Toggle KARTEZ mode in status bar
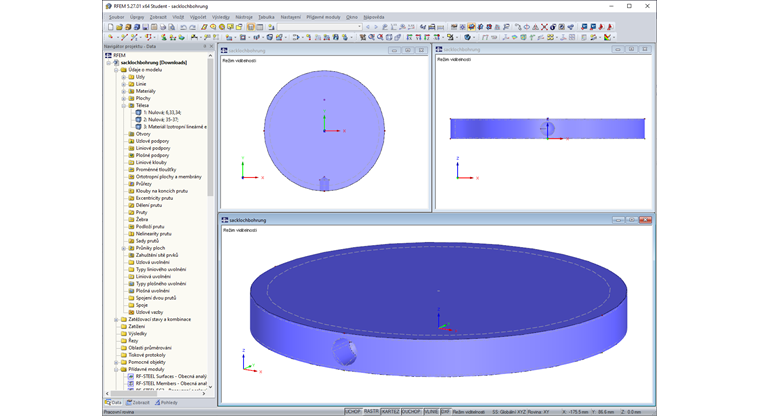This screenshot has height=416, width=760. point(390,412)
